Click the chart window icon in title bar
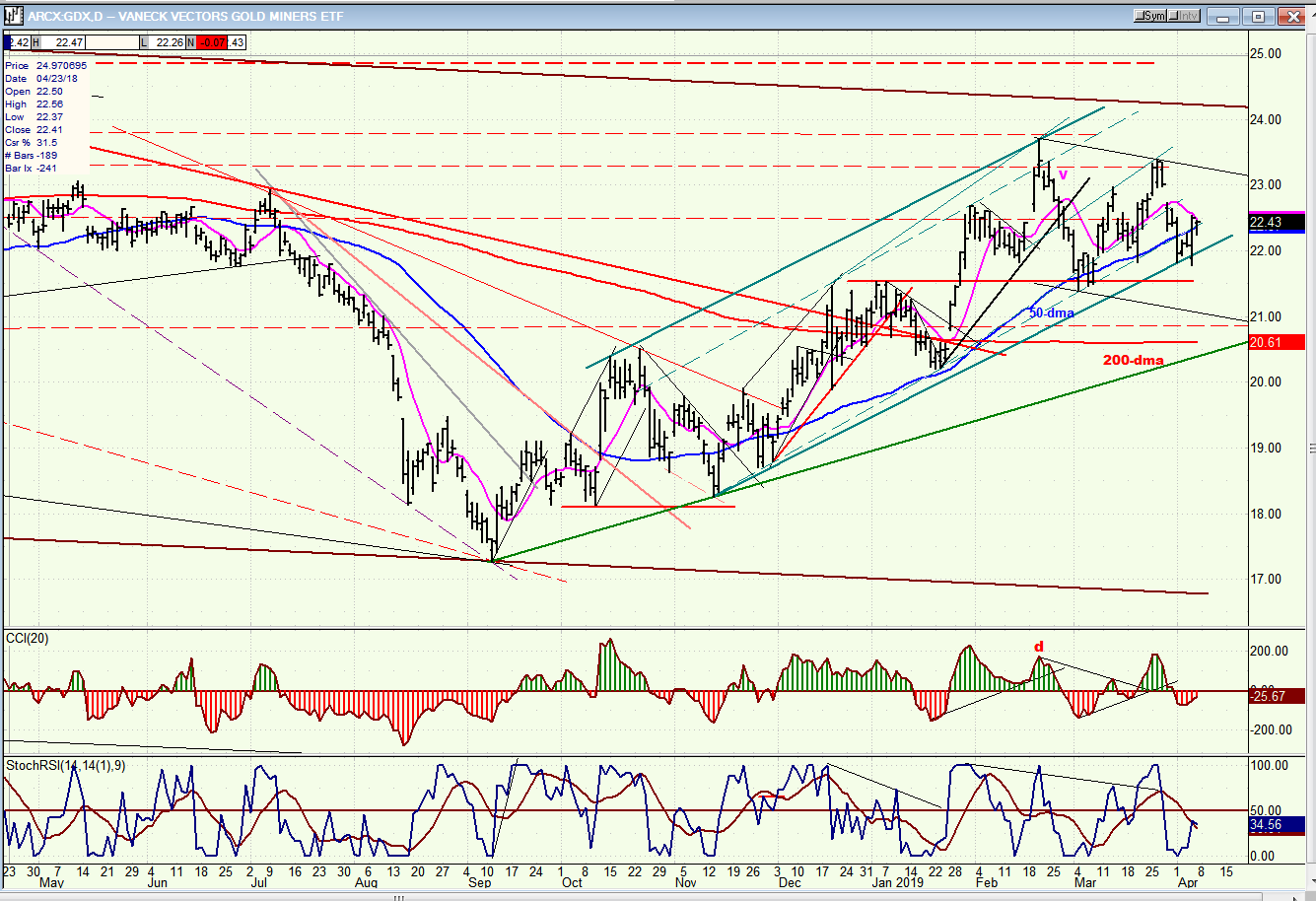 pyautogui.click(x=12, y=16)
